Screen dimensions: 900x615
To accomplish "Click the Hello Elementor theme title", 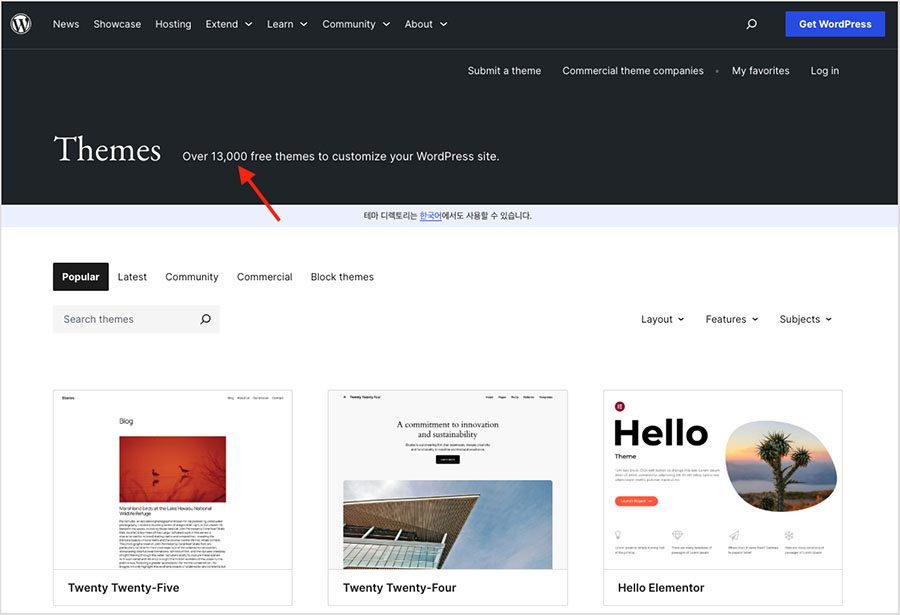I will tap(661, 587).
